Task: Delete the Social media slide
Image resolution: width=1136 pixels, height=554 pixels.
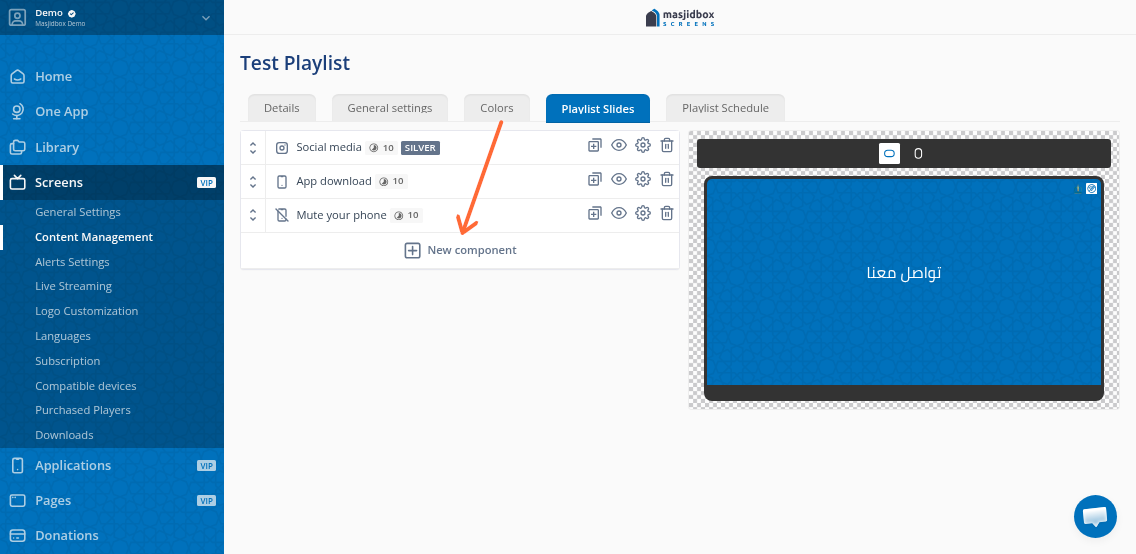Action: pyautogui.click(x=667, y=146)
